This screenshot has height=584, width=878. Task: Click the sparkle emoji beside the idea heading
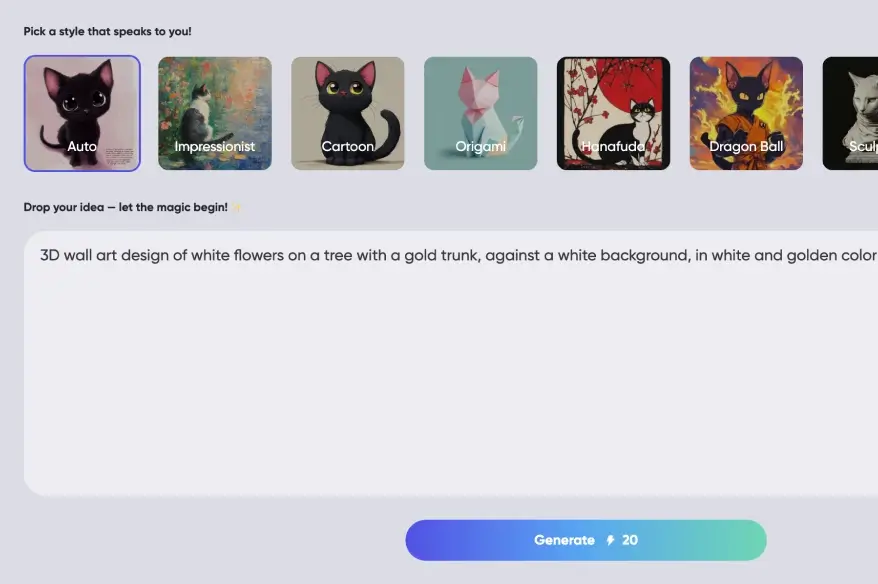click(236, 207)
